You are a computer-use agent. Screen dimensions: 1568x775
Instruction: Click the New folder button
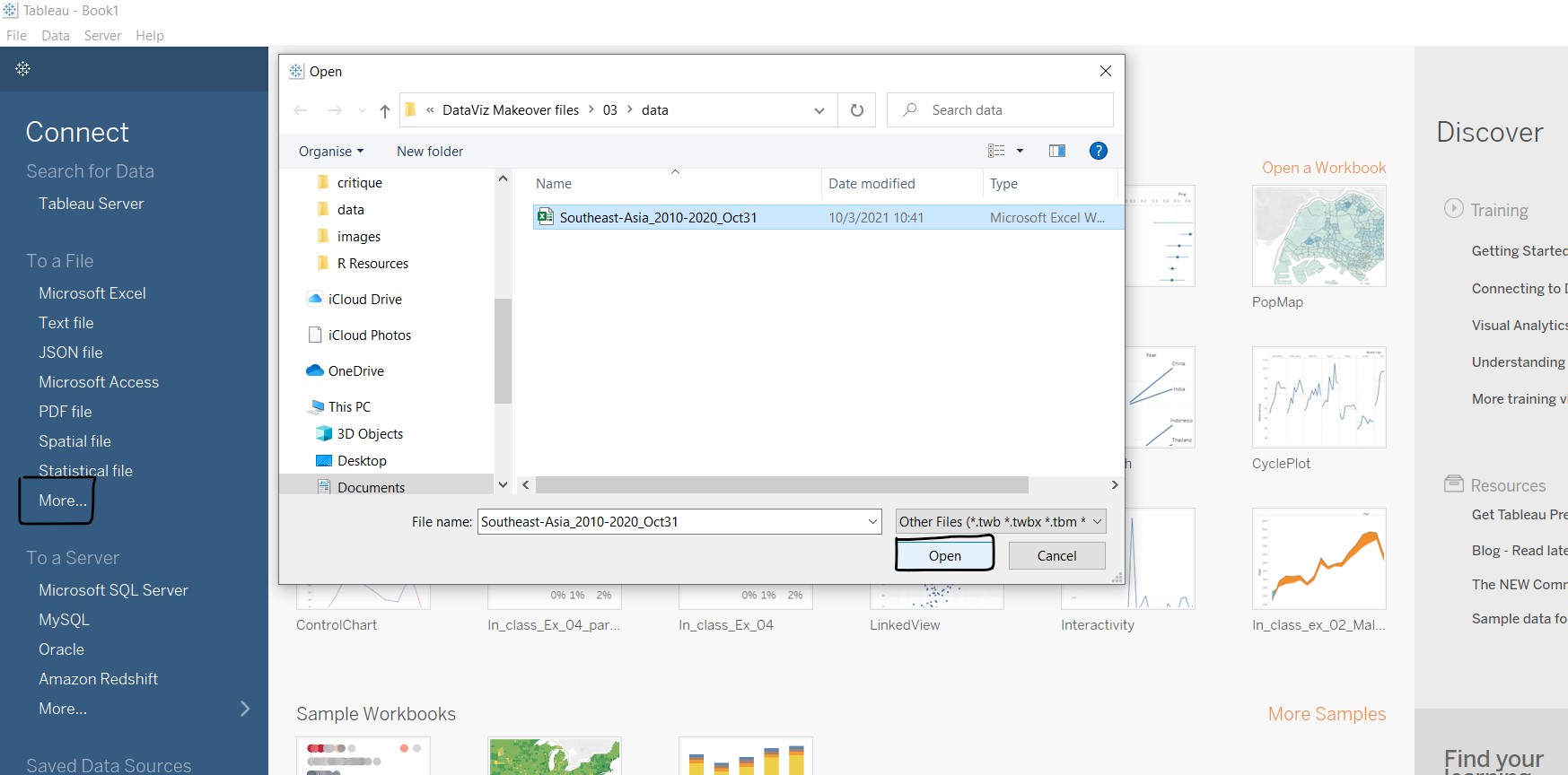(430, 151)
